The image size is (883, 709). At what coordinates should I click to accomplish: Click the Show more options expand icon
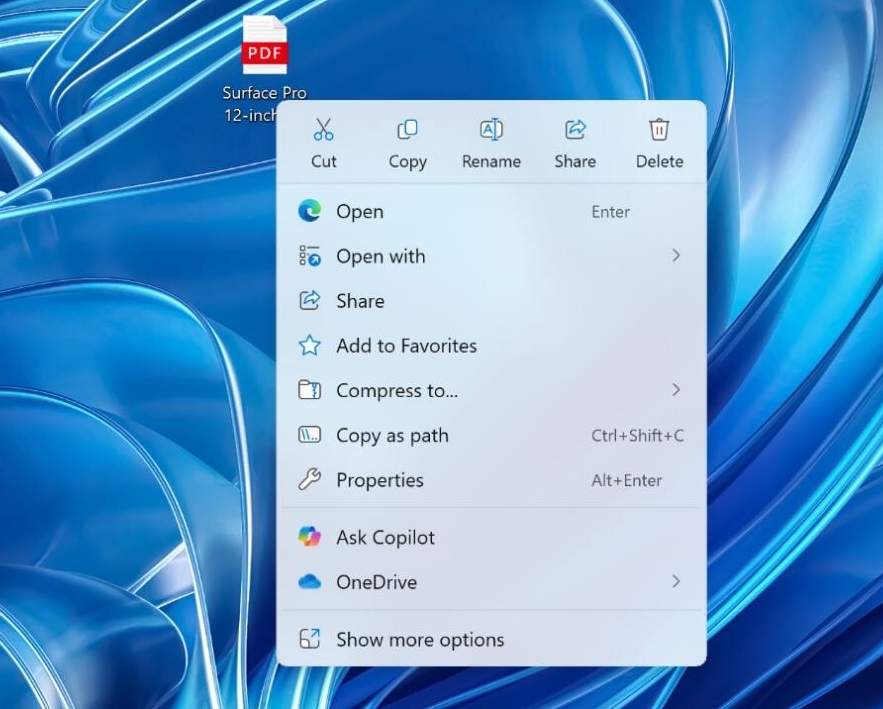coord(309,639)
